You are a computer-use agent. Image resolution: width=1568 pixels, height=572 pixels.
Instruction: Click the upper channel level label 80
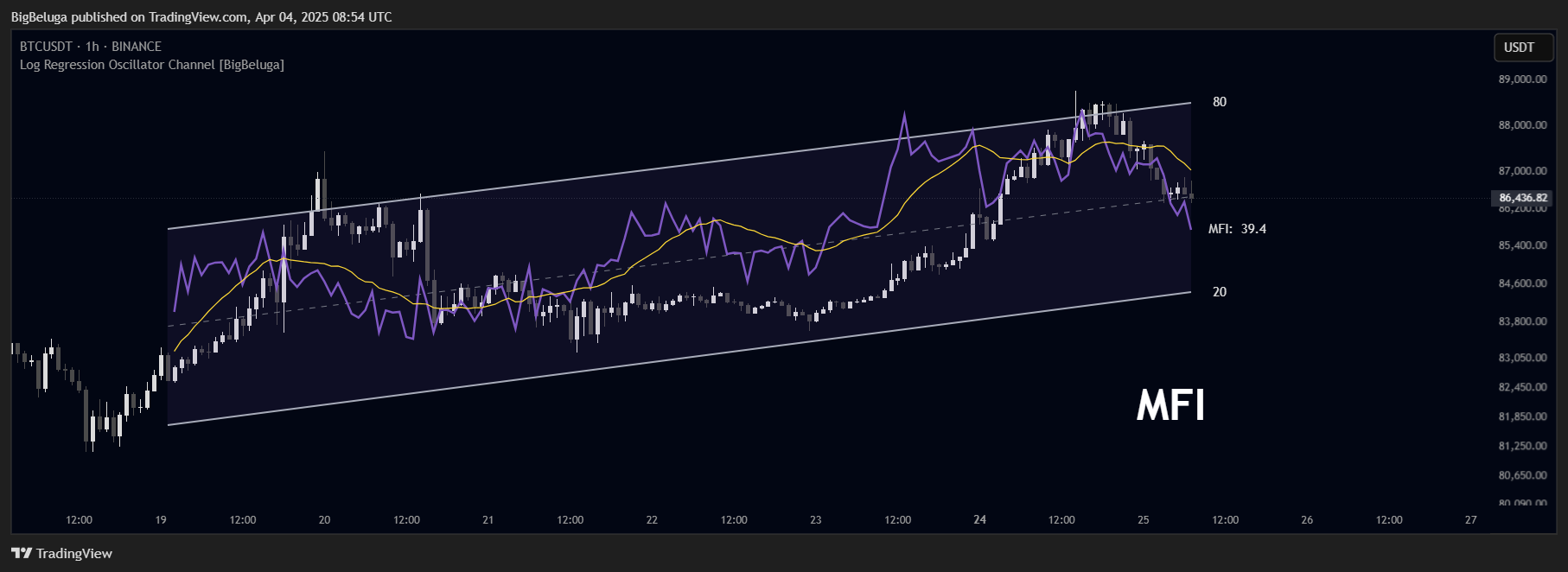point(1219,102)
